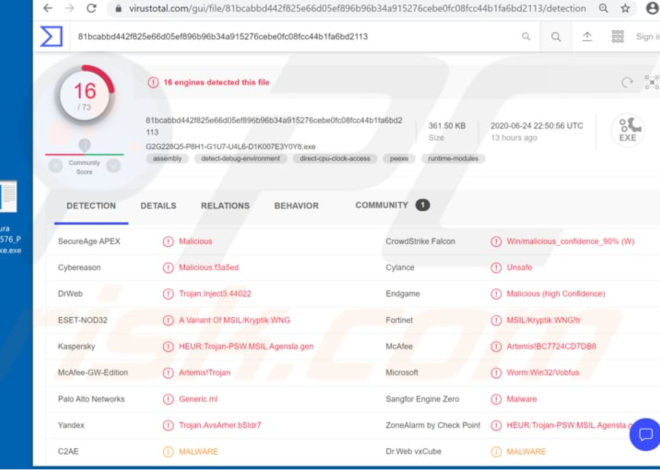The height and width of the screenshot is (470, 660).
Task: Click the reanalyze file icon
Action: click(x=627, y=82)
